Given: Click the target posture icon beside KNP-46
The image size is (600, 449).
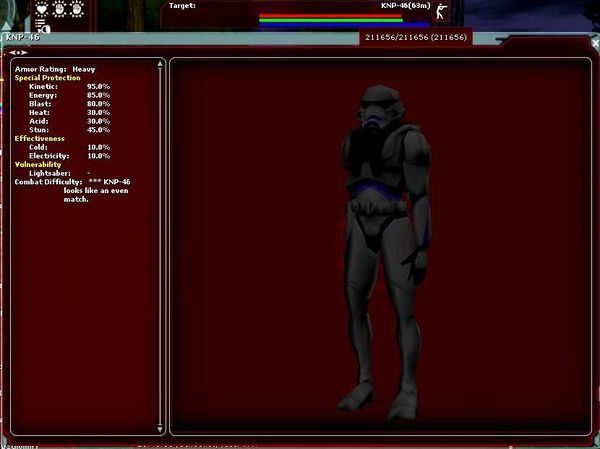Looking at the screenshot, I should [x=441, y=13].
